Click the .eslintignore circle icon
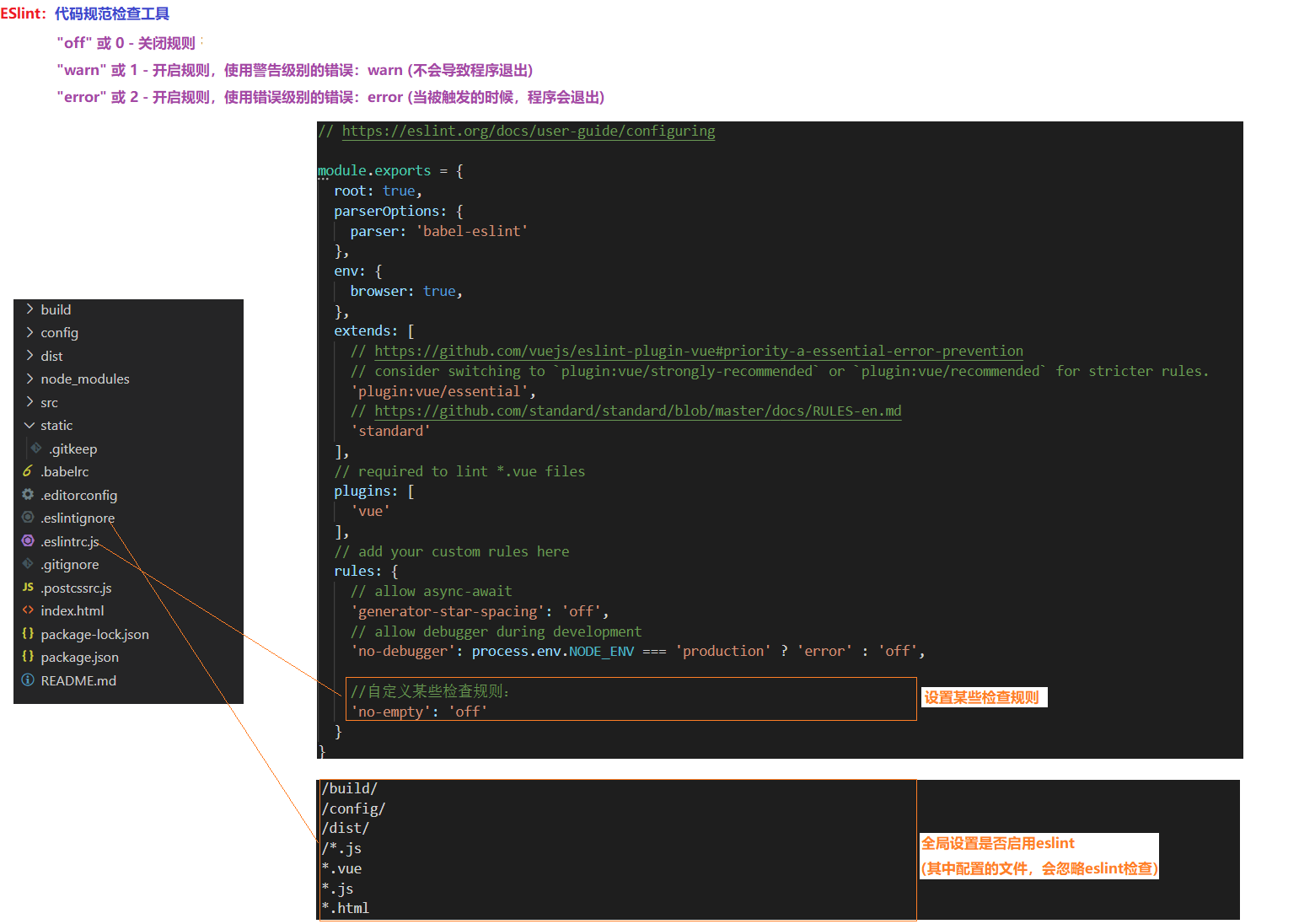 click(28, 518)
